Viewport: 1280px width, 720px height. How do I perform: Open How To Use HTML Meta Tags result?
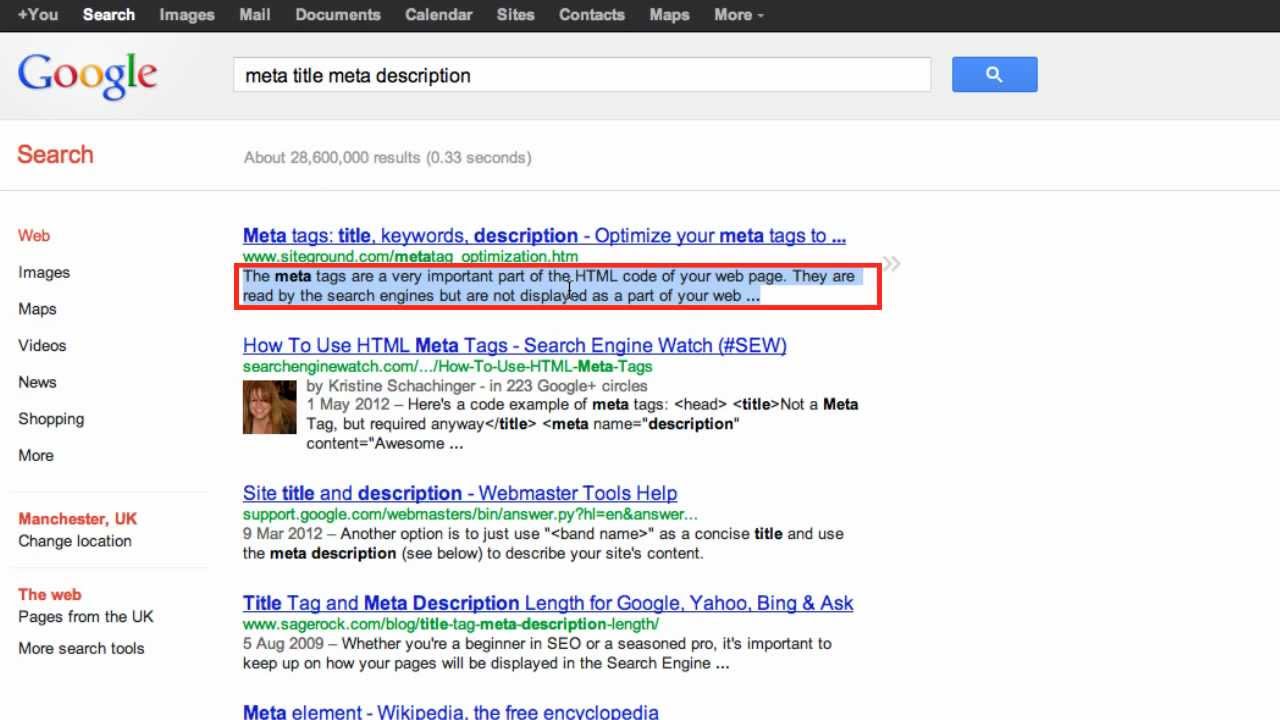tap(514, 345)
